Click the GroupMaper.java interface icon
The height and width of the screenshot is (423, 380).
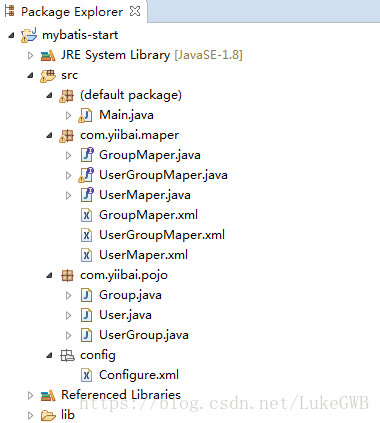pyautogui.click(x=87, y=155)
